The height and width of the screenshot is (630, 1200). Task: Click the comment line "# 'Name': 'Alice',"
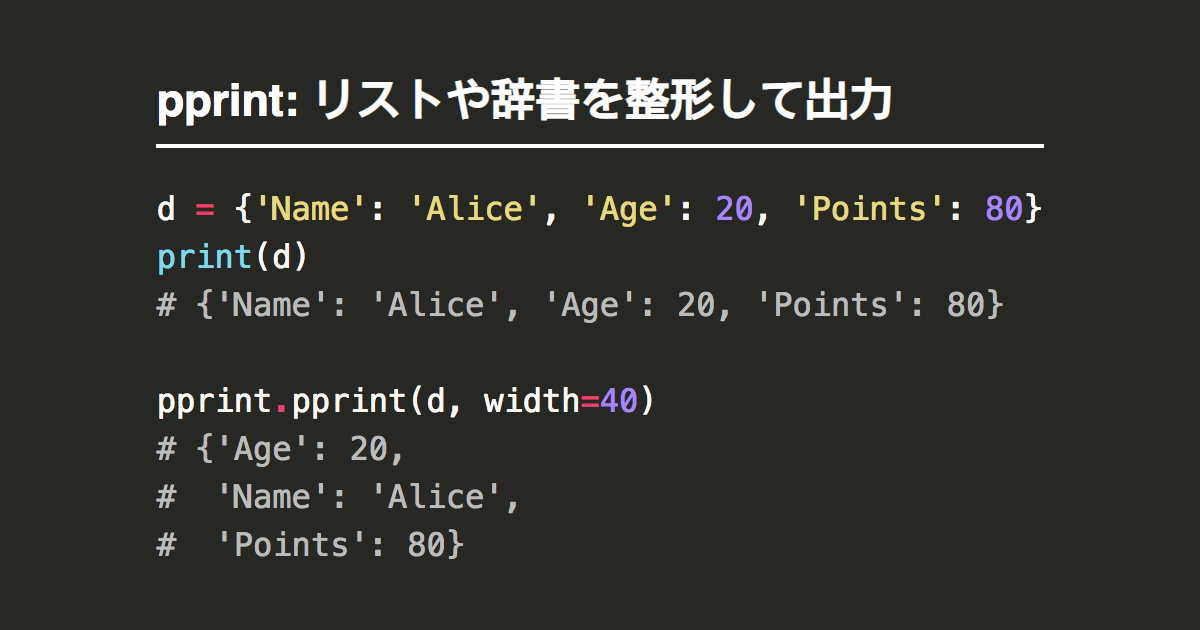pos(339,497)
